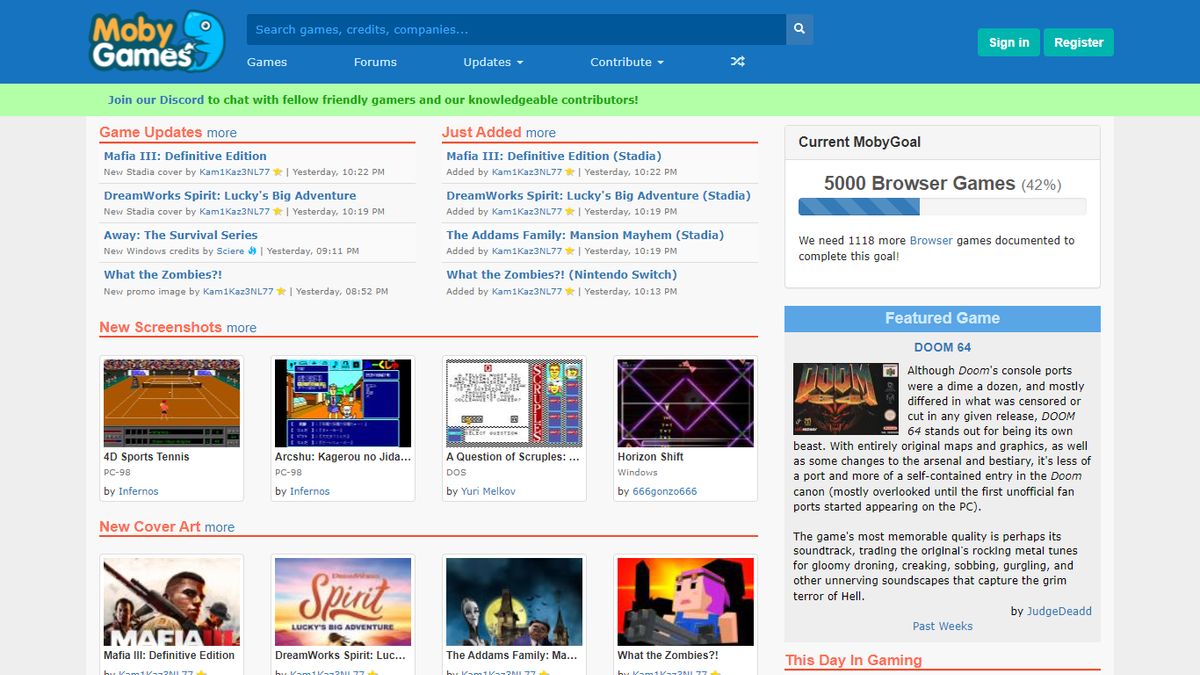Click the 5000 Browser Games progress bar
This screenshot has width=1200, height=675.
[x=941, y=206]
